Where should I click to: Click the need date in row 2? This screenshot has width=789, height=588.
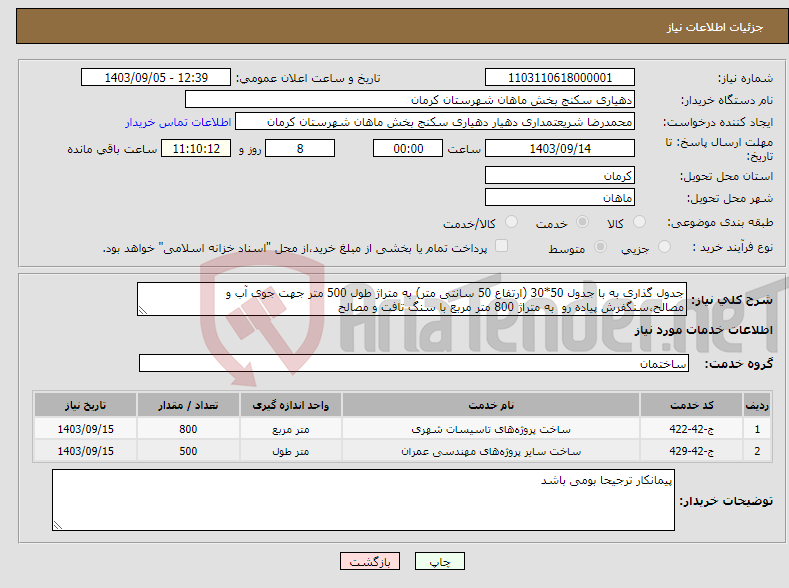tap(86, 451)
